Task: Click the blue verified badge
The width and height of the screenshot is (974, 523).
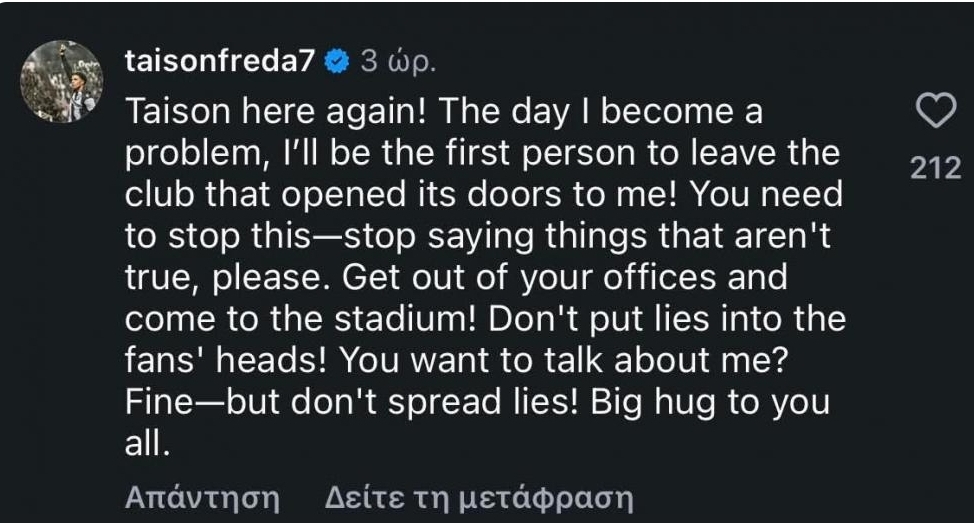Action: 337,61
